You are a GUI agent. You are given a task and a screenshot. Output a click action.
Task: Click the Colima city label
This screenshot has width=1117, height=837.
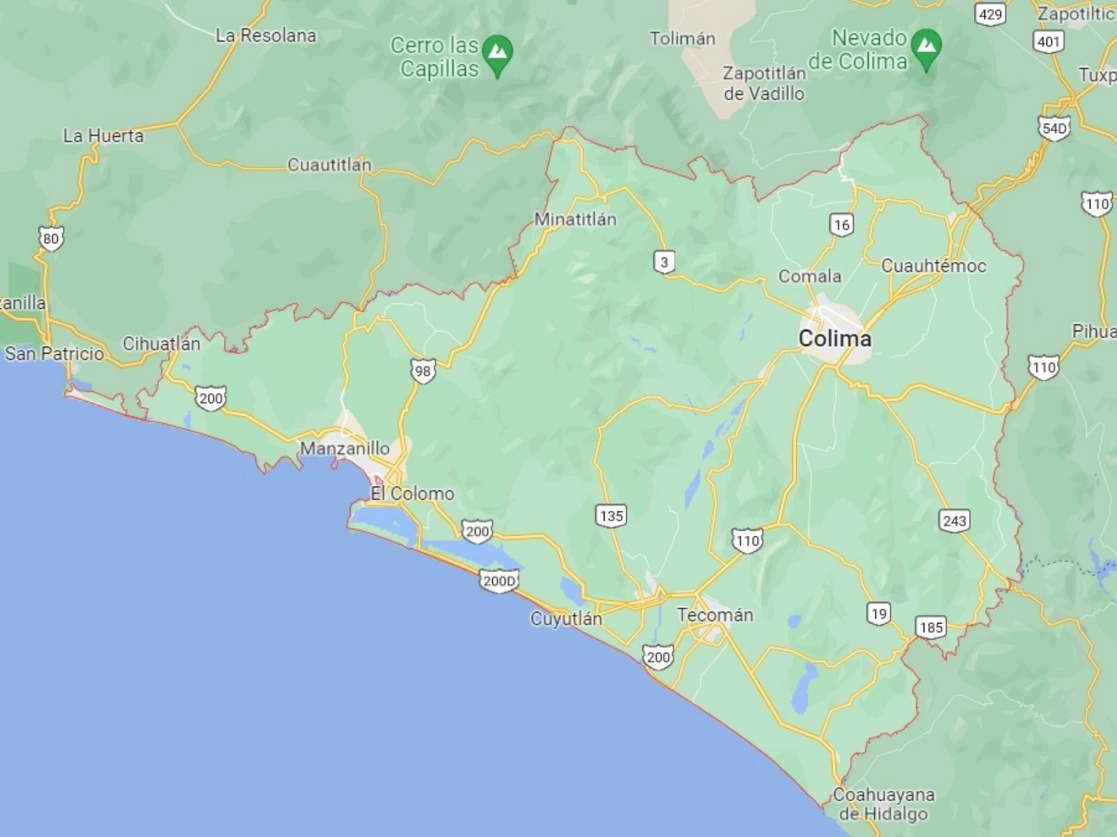(835, 338)
